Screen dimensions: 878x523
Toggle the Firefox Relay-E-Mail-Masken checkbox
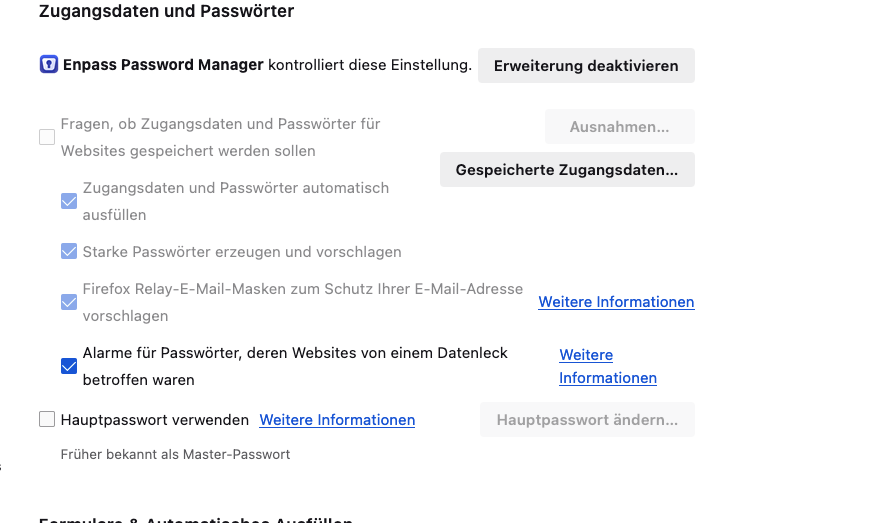tap(69, 301)
